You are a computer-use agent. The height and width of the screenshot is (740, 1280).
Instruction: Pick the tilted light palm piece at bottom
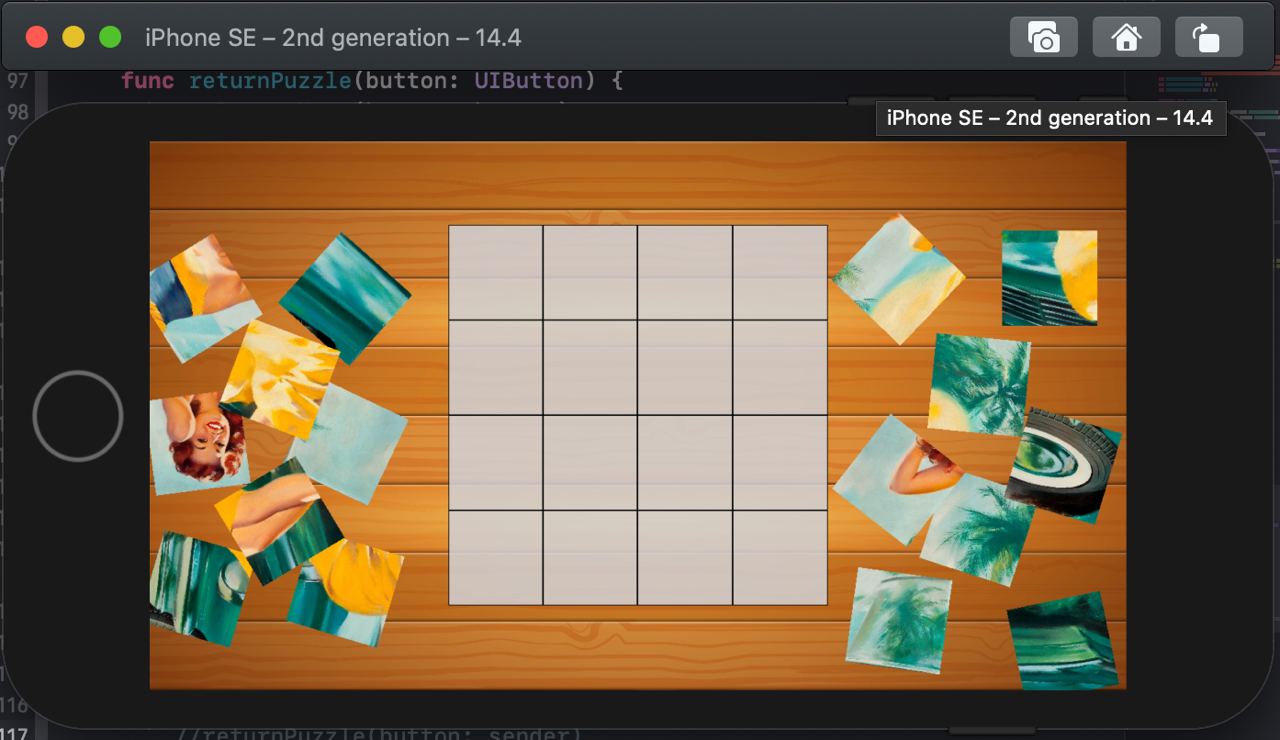(x=898, y=621)
